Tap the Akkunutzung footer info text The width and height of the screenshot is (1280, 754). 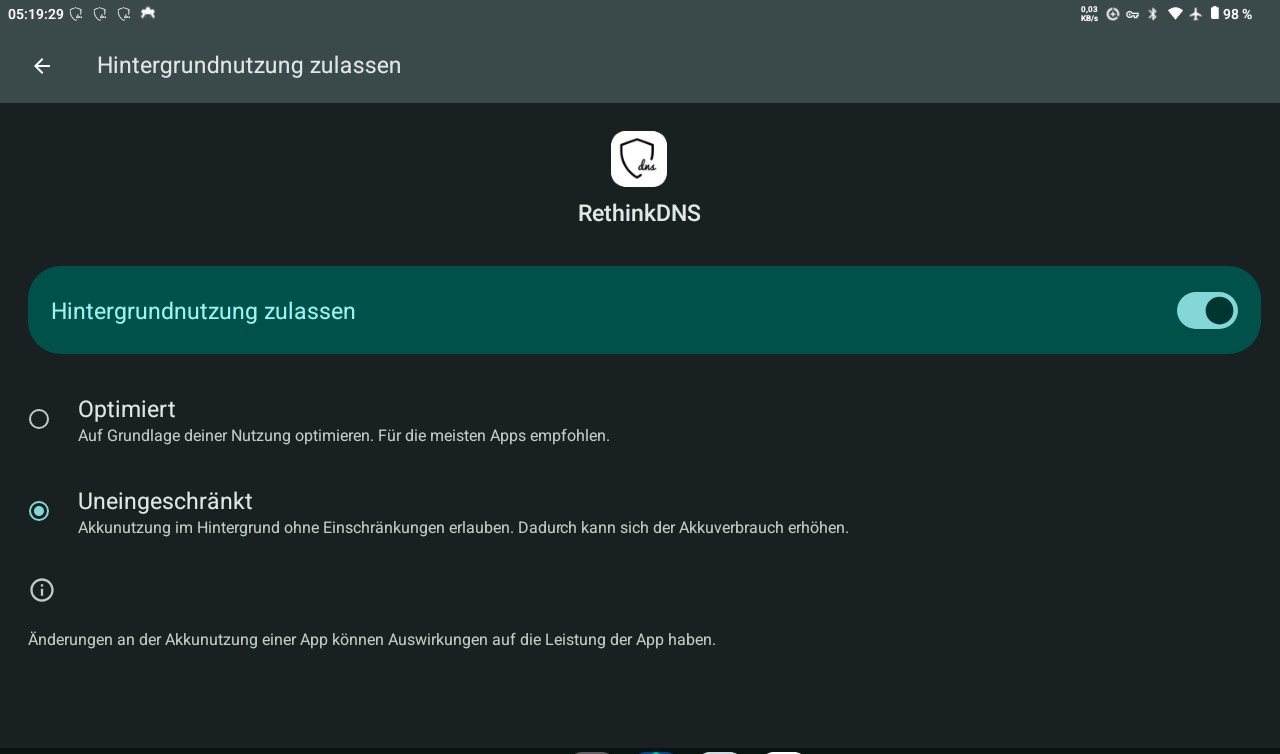click(372, 640)
